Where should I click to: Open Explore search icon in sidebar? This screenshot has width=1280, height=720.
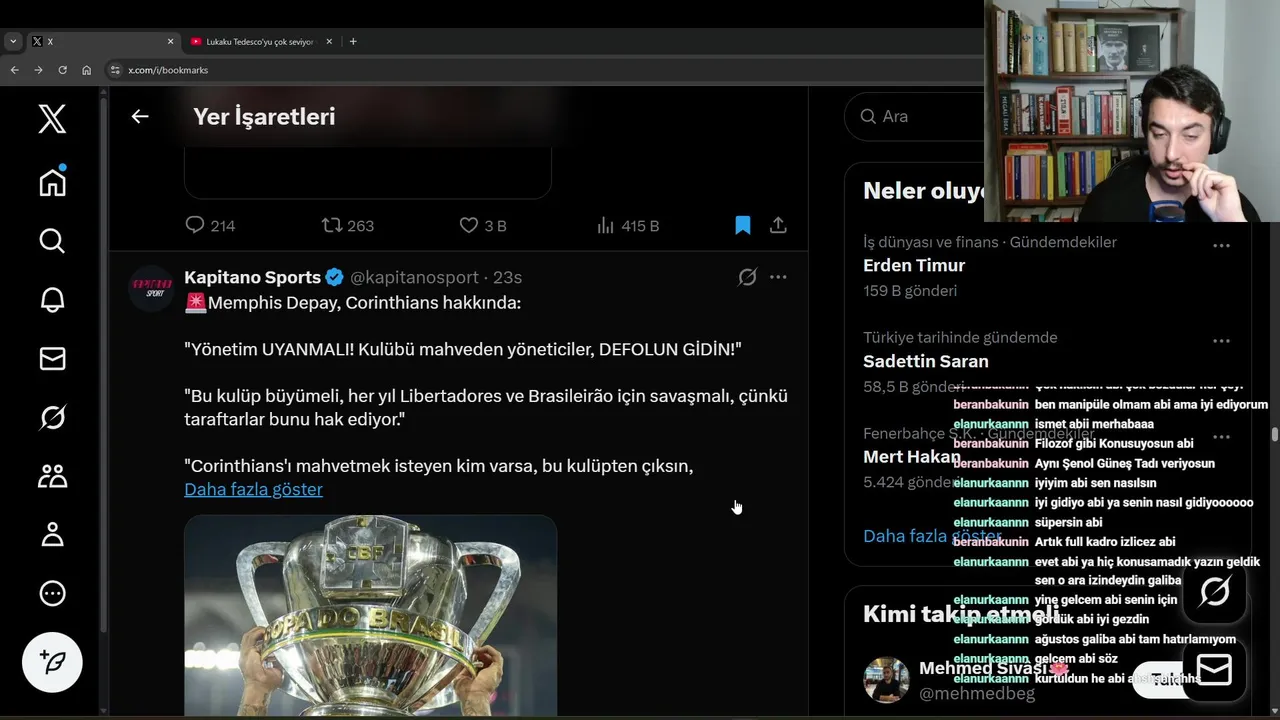(52, 241)
